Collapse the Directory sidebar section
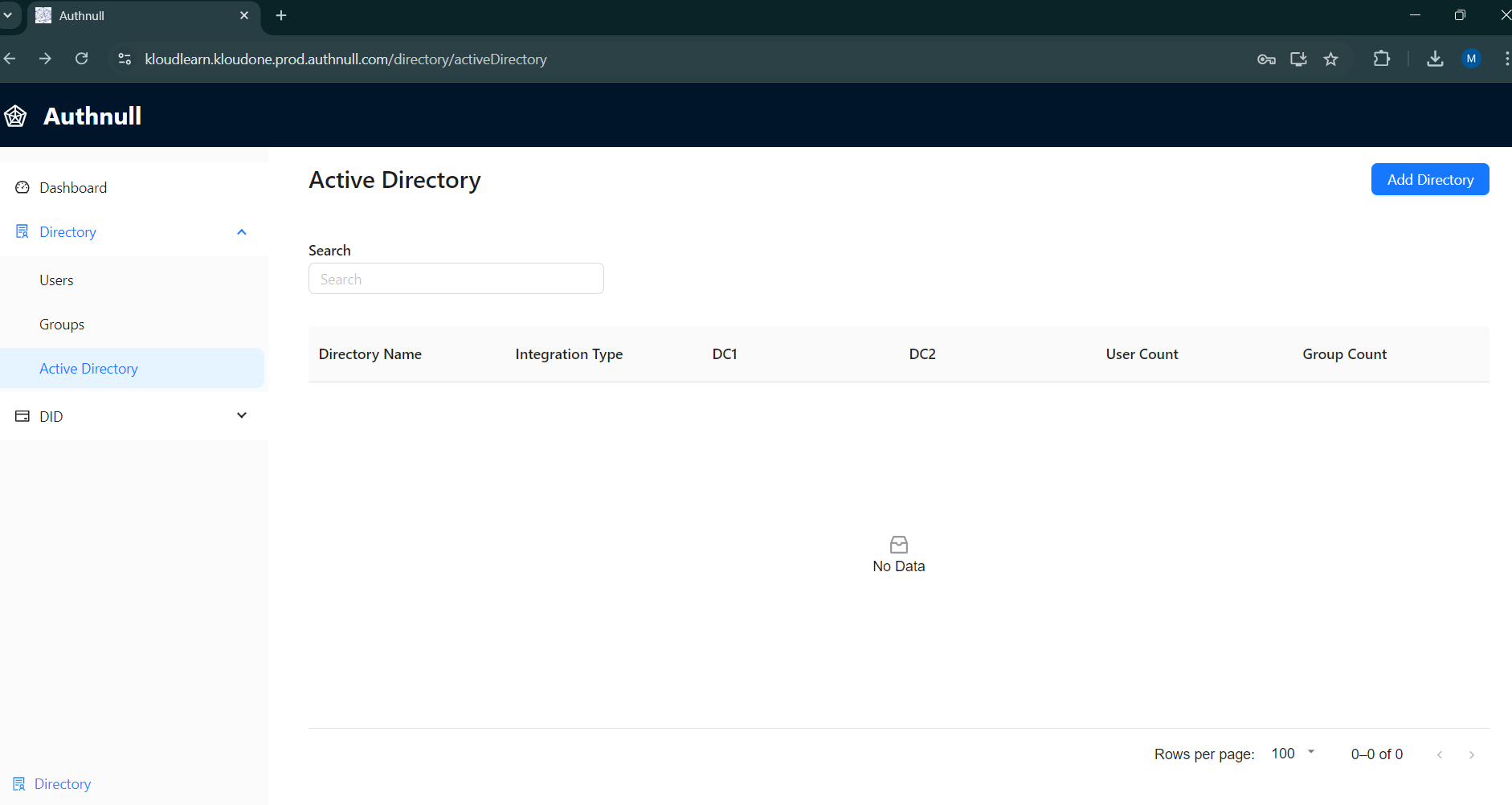This screenshot has width=1512, height=805. click(x=242, y=231)
